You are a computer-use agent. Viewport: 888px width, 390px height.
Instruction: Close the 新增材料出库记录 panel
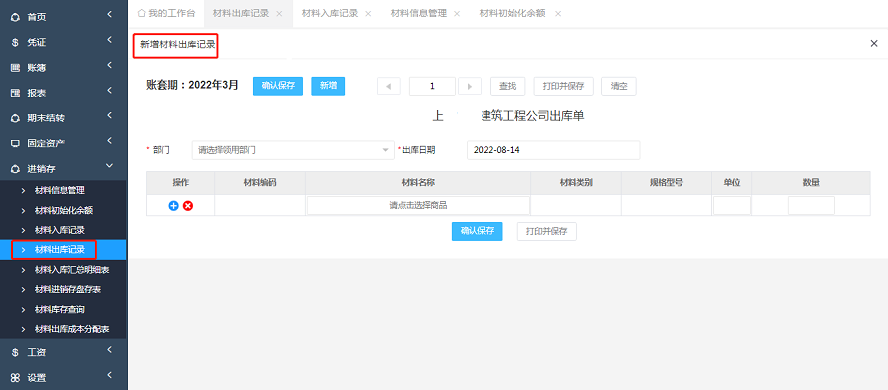[874, 44]
